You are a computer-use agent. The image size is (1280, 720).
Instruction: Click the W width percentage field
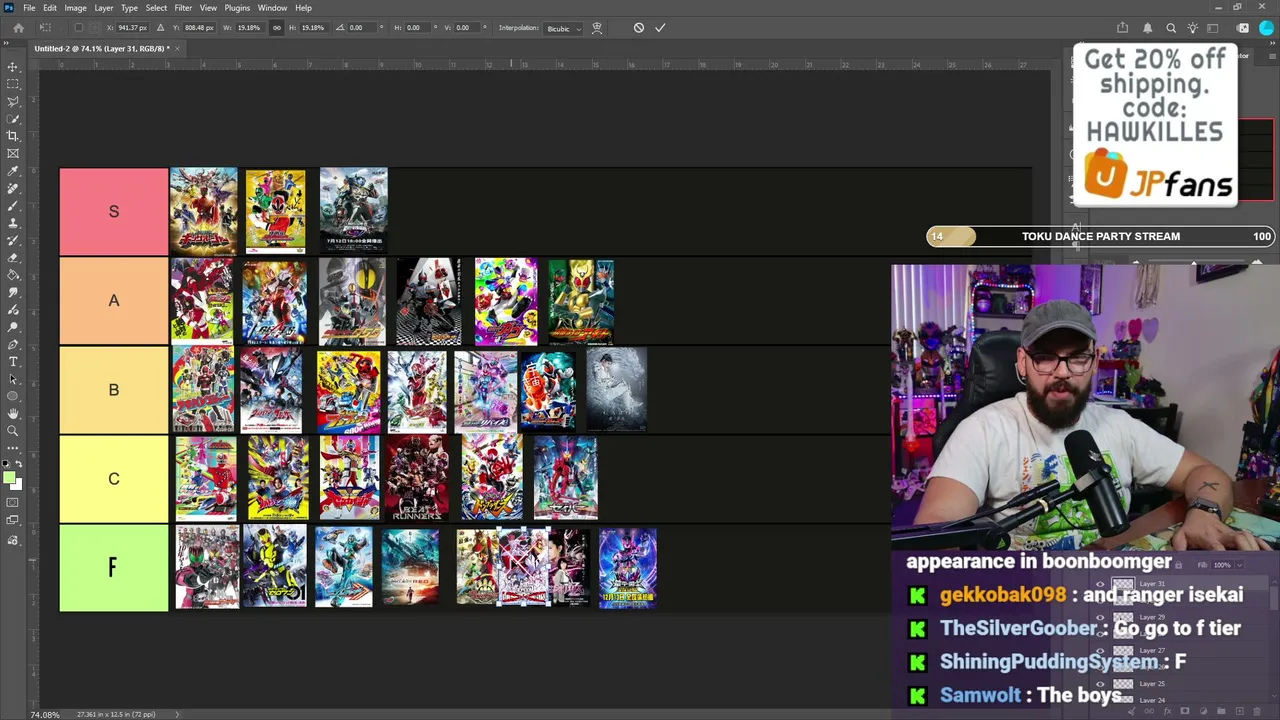(251, 28)
